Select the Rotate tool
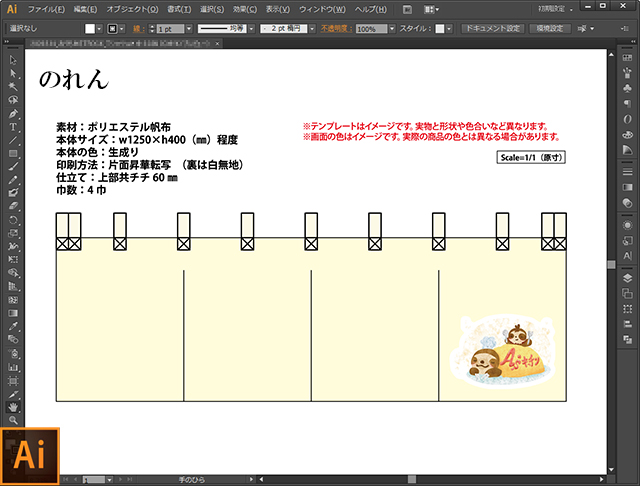This screenshot has width=640, height=486. (x=13, y=220)
